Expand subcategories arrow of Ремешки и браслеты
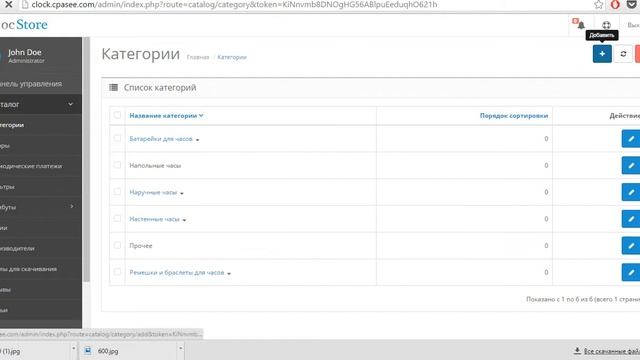Image resolution: width=640 pixels, height=360 pixels. click(229, 273)
